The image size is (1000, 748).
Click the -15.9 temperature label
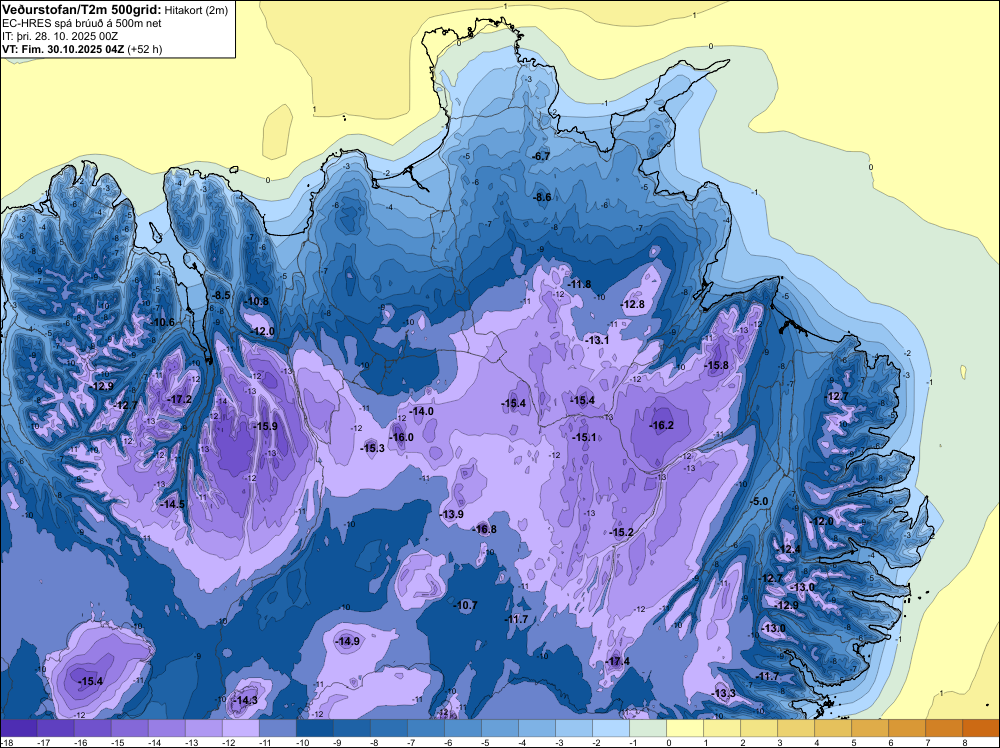[266, 427]
